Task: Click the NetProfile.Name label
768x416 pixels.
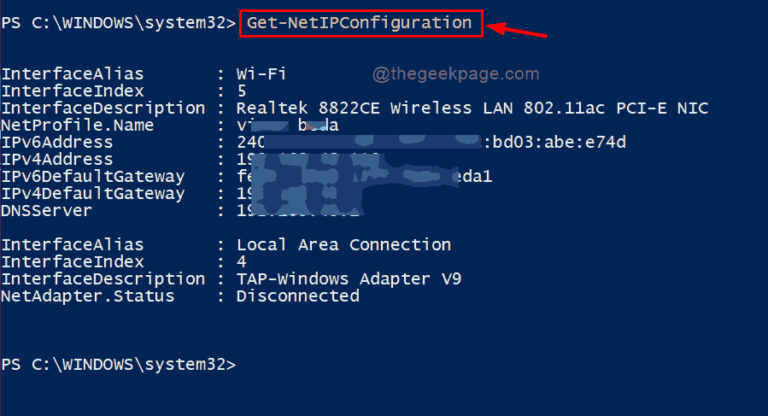Action: 77,125
